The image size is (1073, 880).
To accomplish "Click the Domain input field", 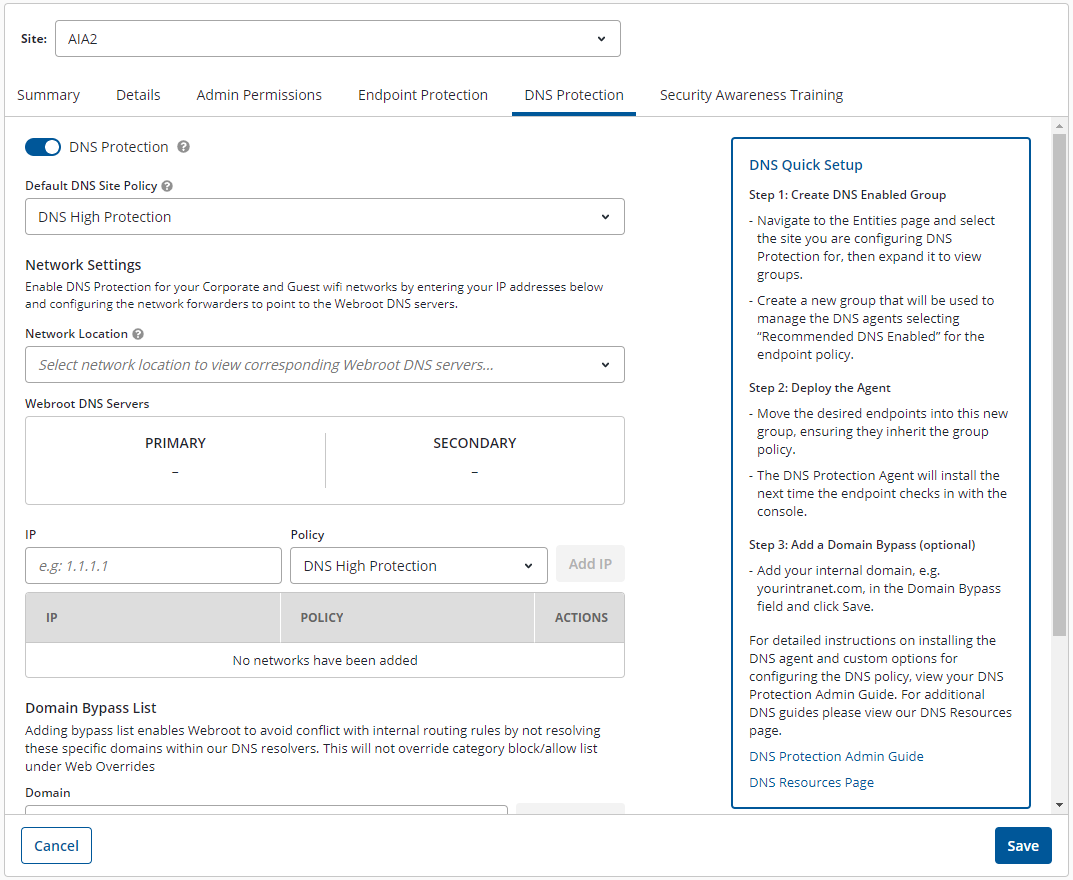I will click(266, 810).
